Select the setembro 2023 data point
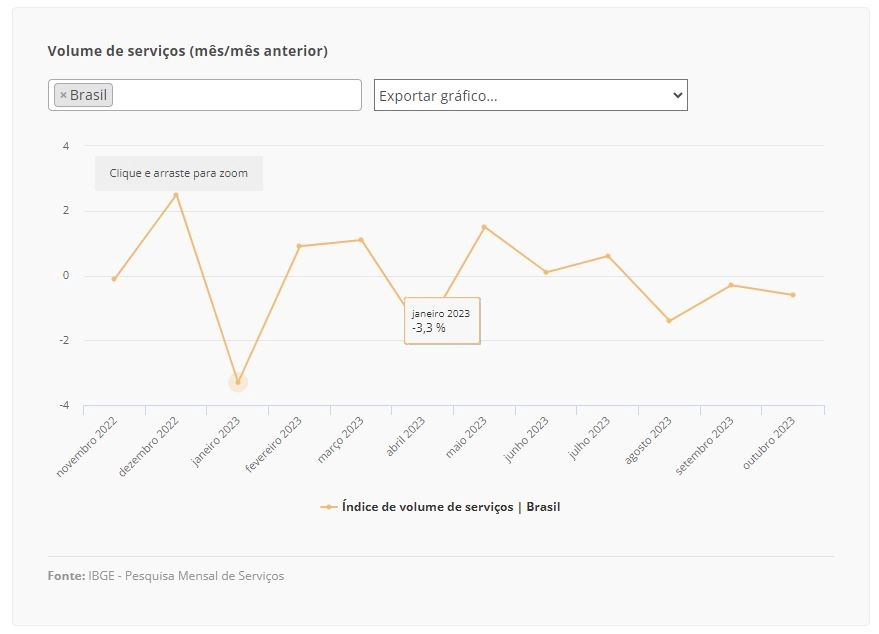 coord(731,285)
